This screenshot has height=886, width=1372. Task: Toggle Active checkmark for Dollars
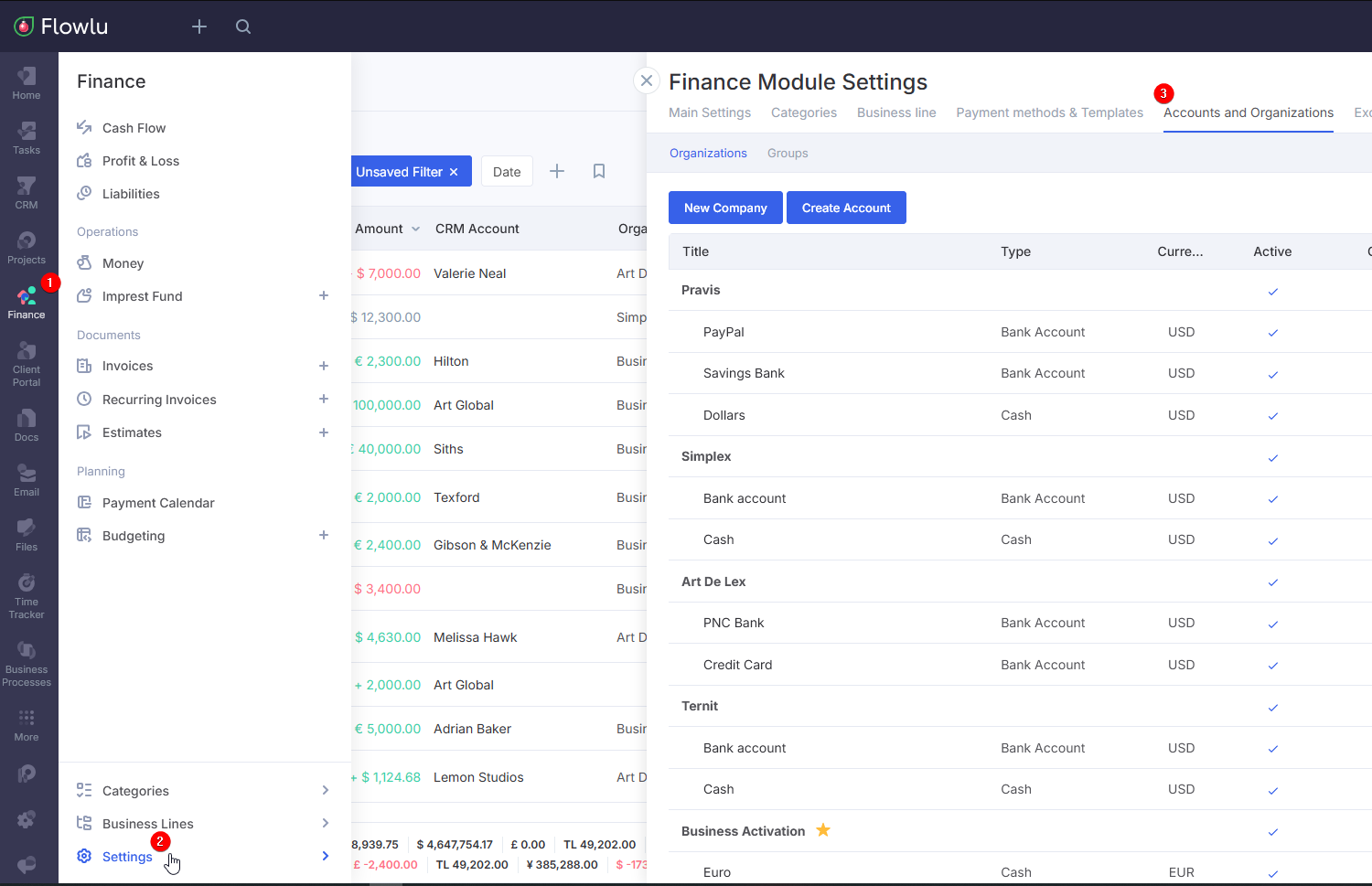(1273, 416)
